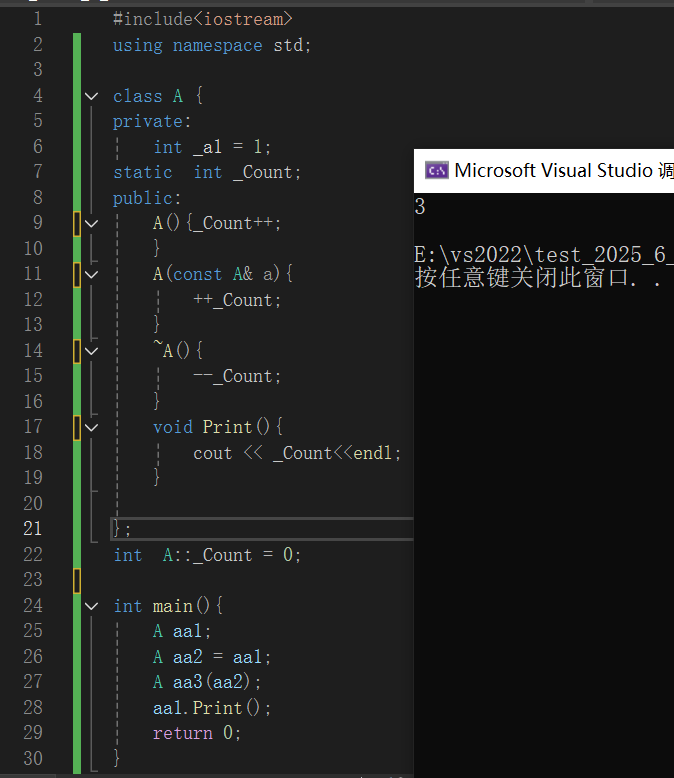Viewport: 674px width, 778px height.
Task: Click the console output value 3
Action: pyautogui.click(x=420, y=206)
